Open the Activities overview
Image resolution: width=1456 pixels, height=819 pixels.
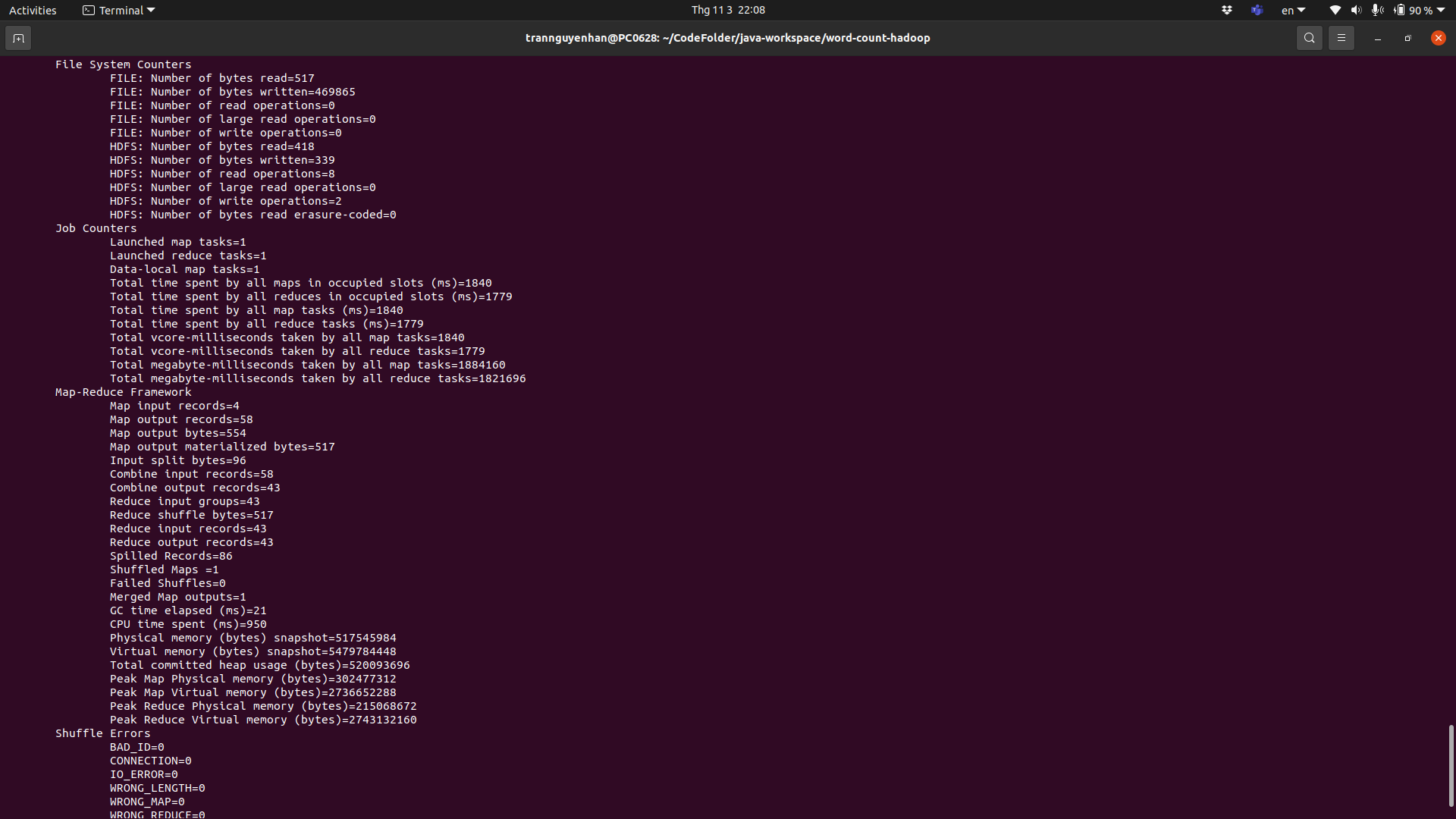tap(33, 10)
